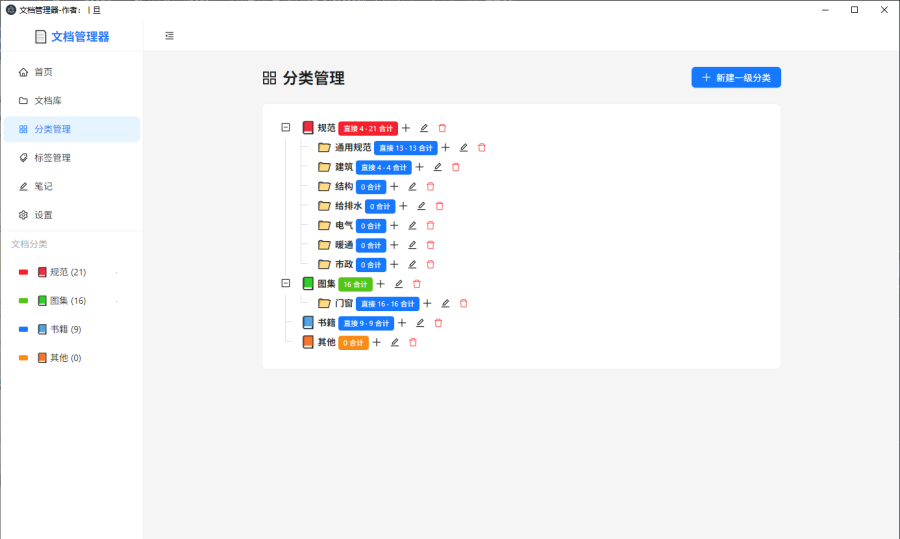
Task: Click the blue 直接 13 · 13 合计 badge
Action: [406, 148]
